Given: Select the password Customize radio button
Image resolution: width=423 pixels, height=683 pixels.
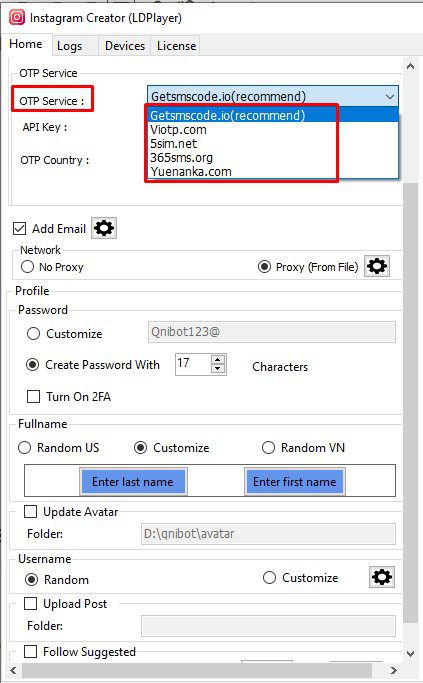Looking at the screenshot, I should (x=34, y=334).
